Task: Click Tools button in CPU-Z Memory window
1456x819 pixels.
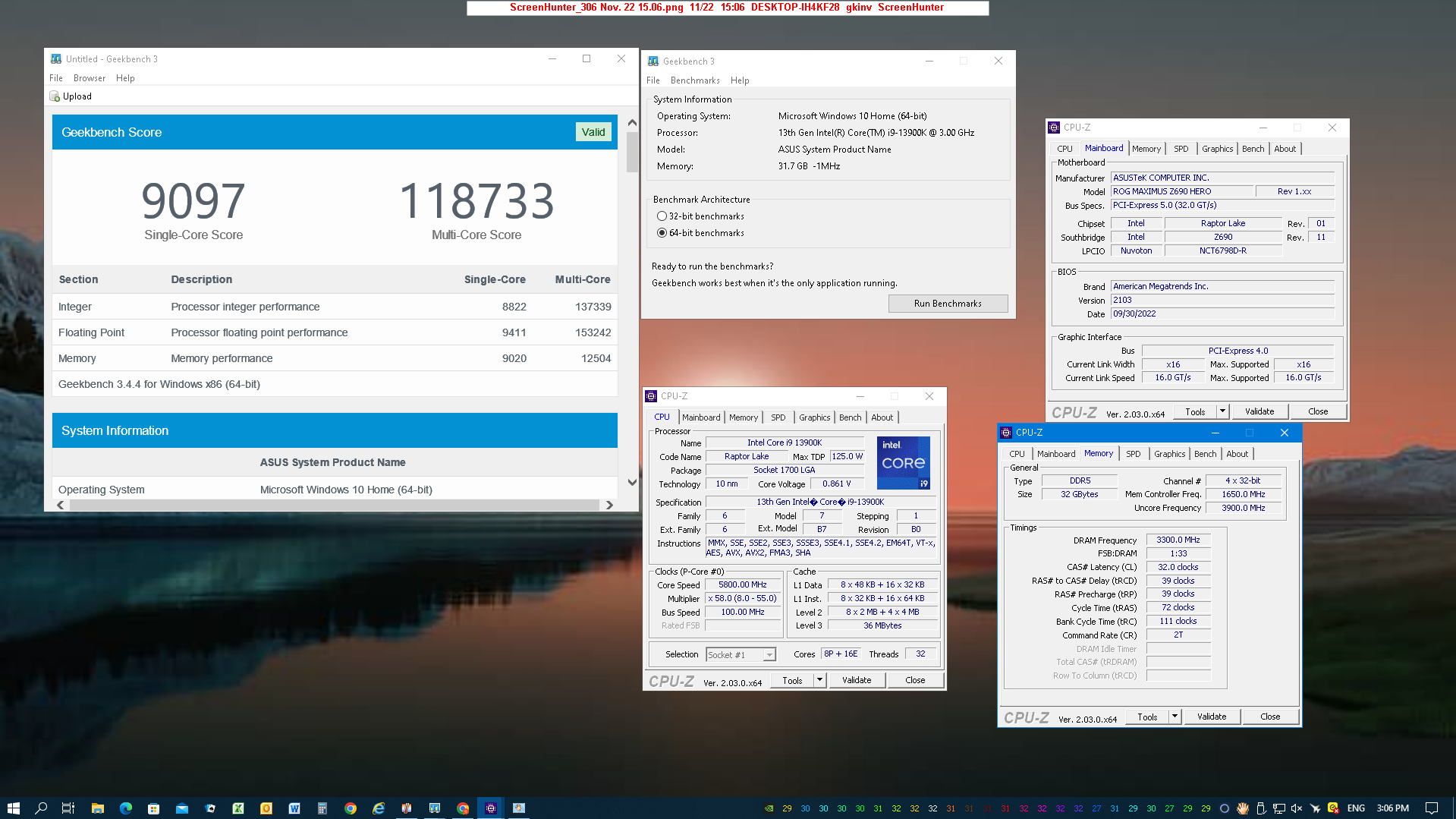Action: tap(1147, 717)
